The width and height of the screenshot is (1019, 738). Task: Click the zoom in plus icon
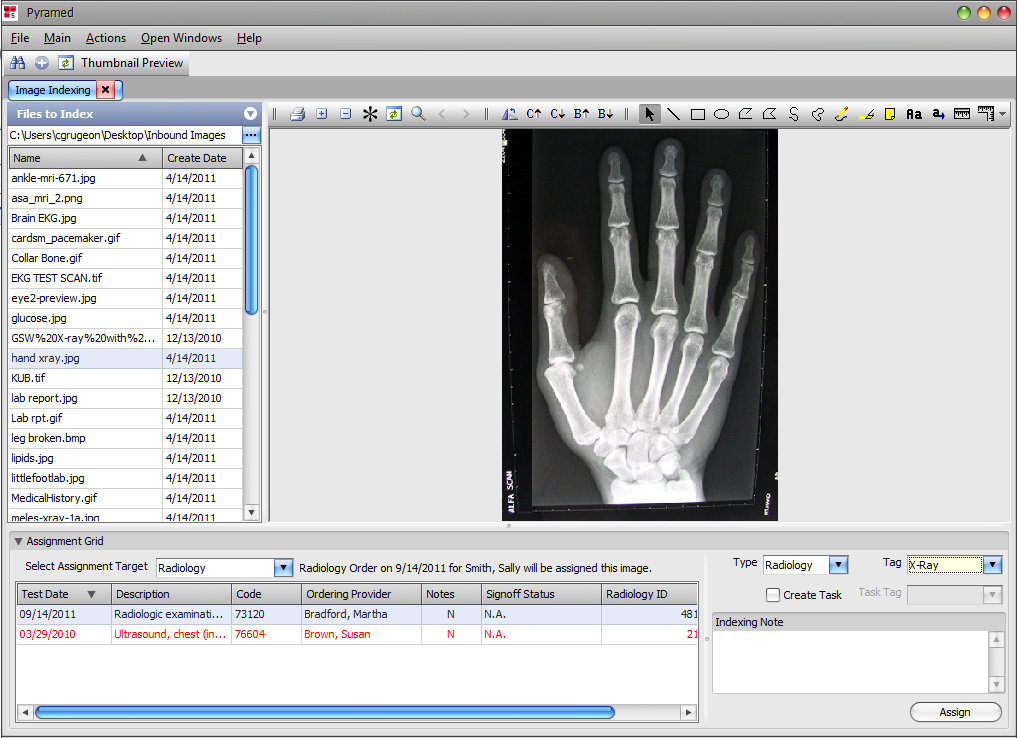pos(322,114)
